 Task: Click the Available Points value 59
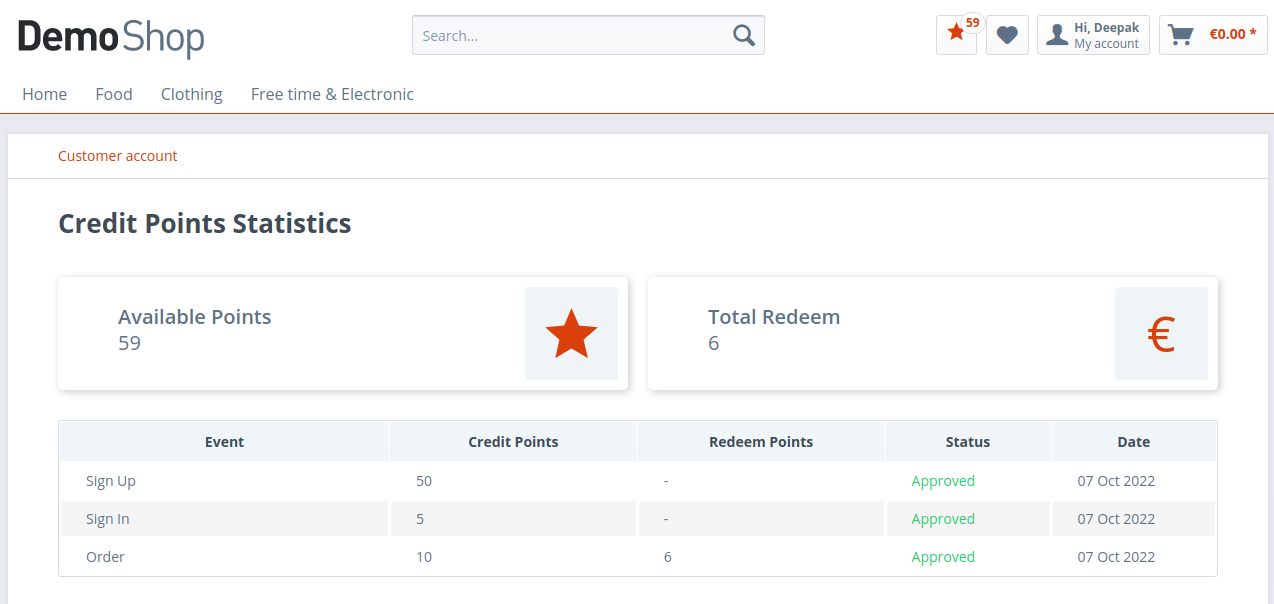click(x=130, y=343)
